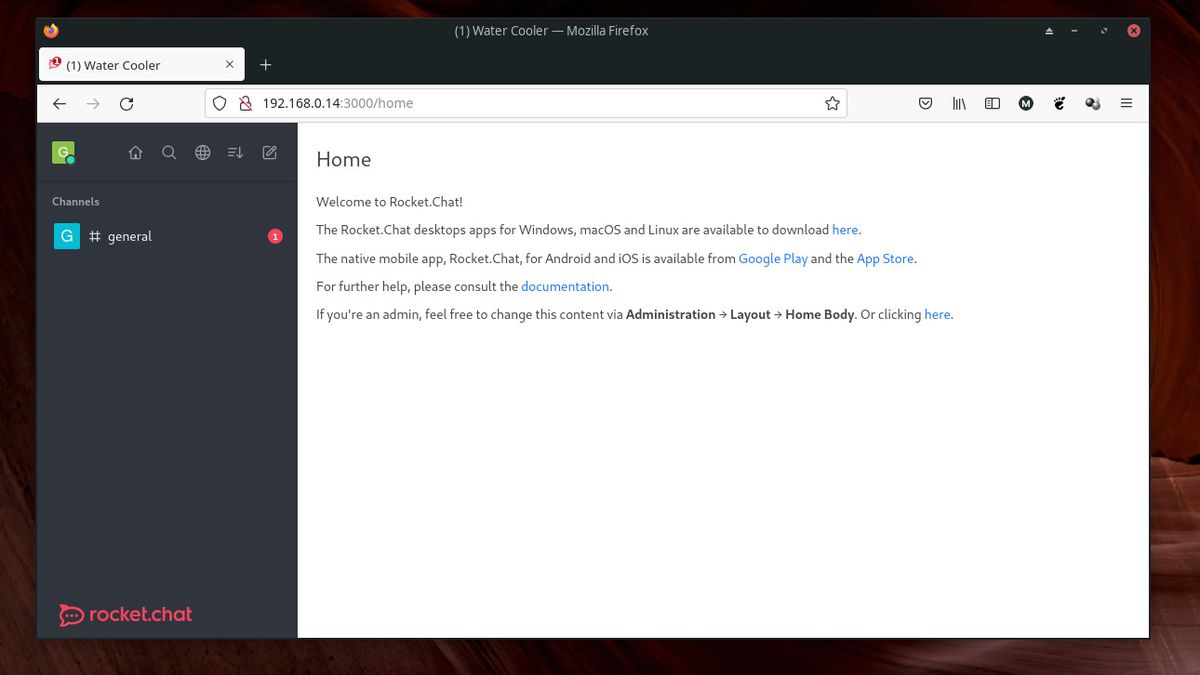Open the Firefox Library

pyautogui.click(x=959, y=103)
